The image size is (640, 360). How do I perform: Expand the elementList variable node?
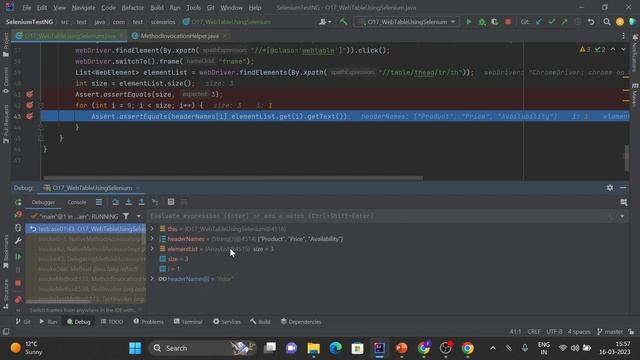point(152,249)
